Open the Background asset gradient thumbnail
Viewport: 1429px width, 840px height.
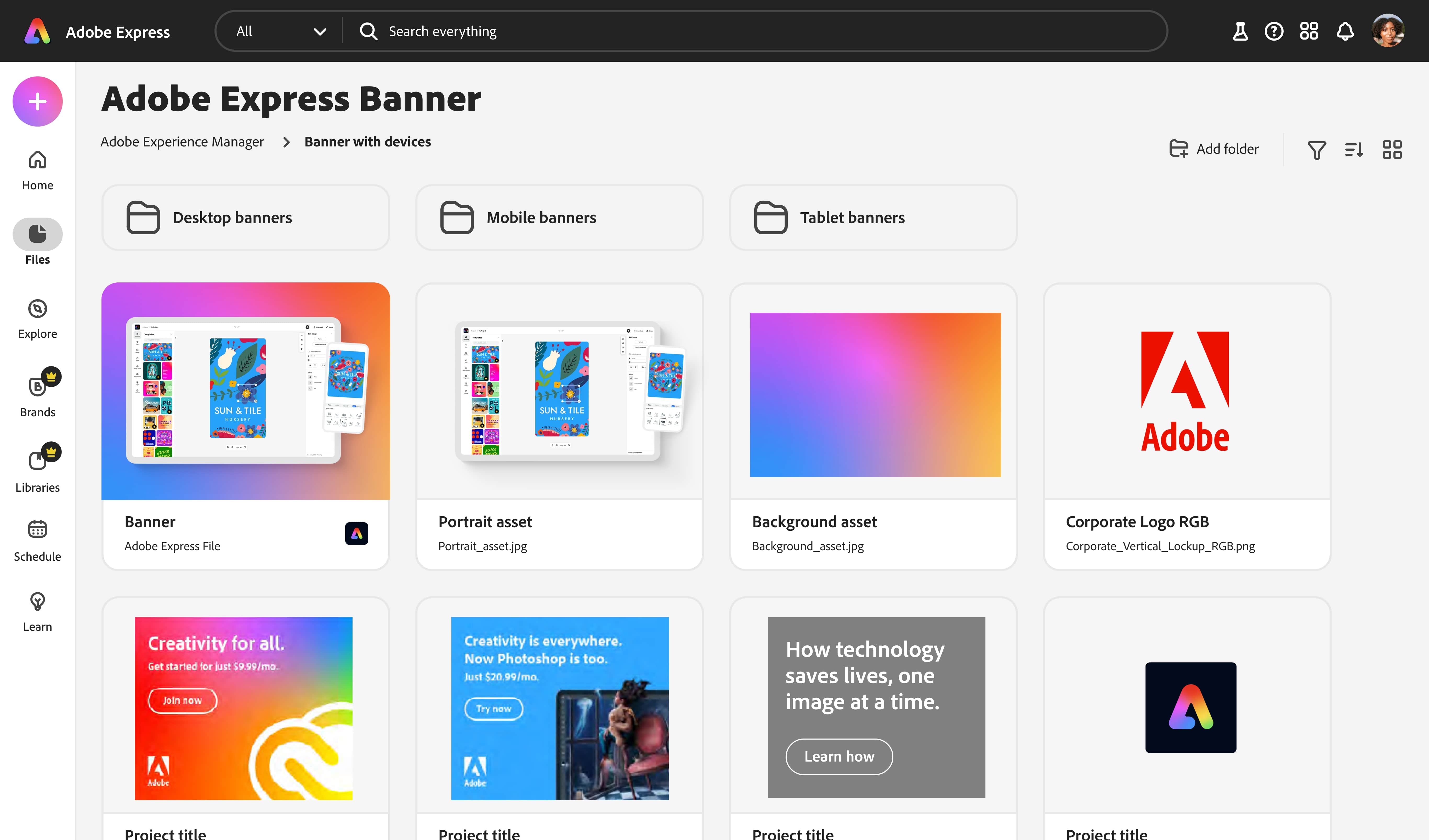pos(875,394)
